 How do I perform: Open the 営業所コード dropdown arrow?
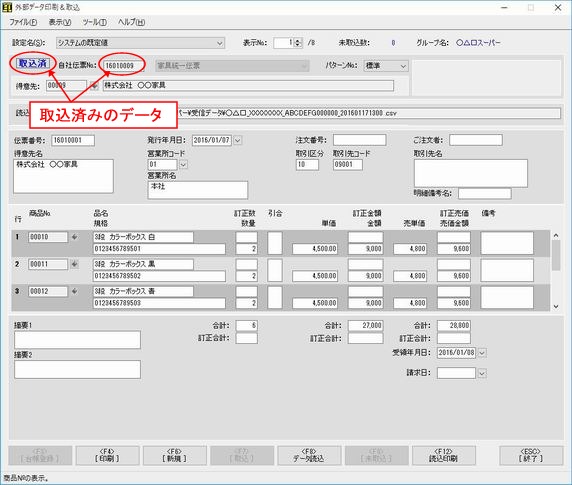point(183,164)
